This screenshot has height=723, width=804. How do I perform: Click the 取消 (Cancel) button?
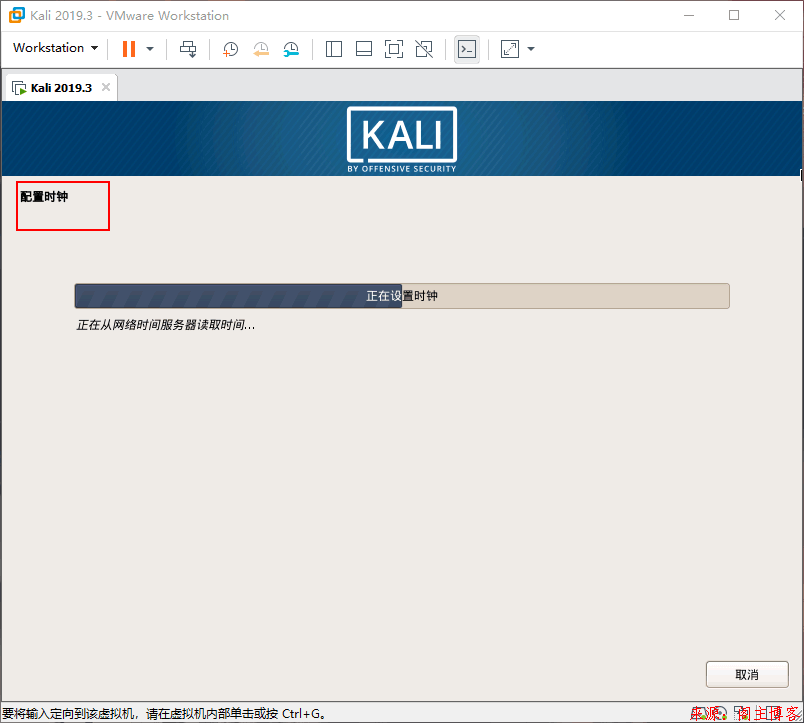(747, 674)
